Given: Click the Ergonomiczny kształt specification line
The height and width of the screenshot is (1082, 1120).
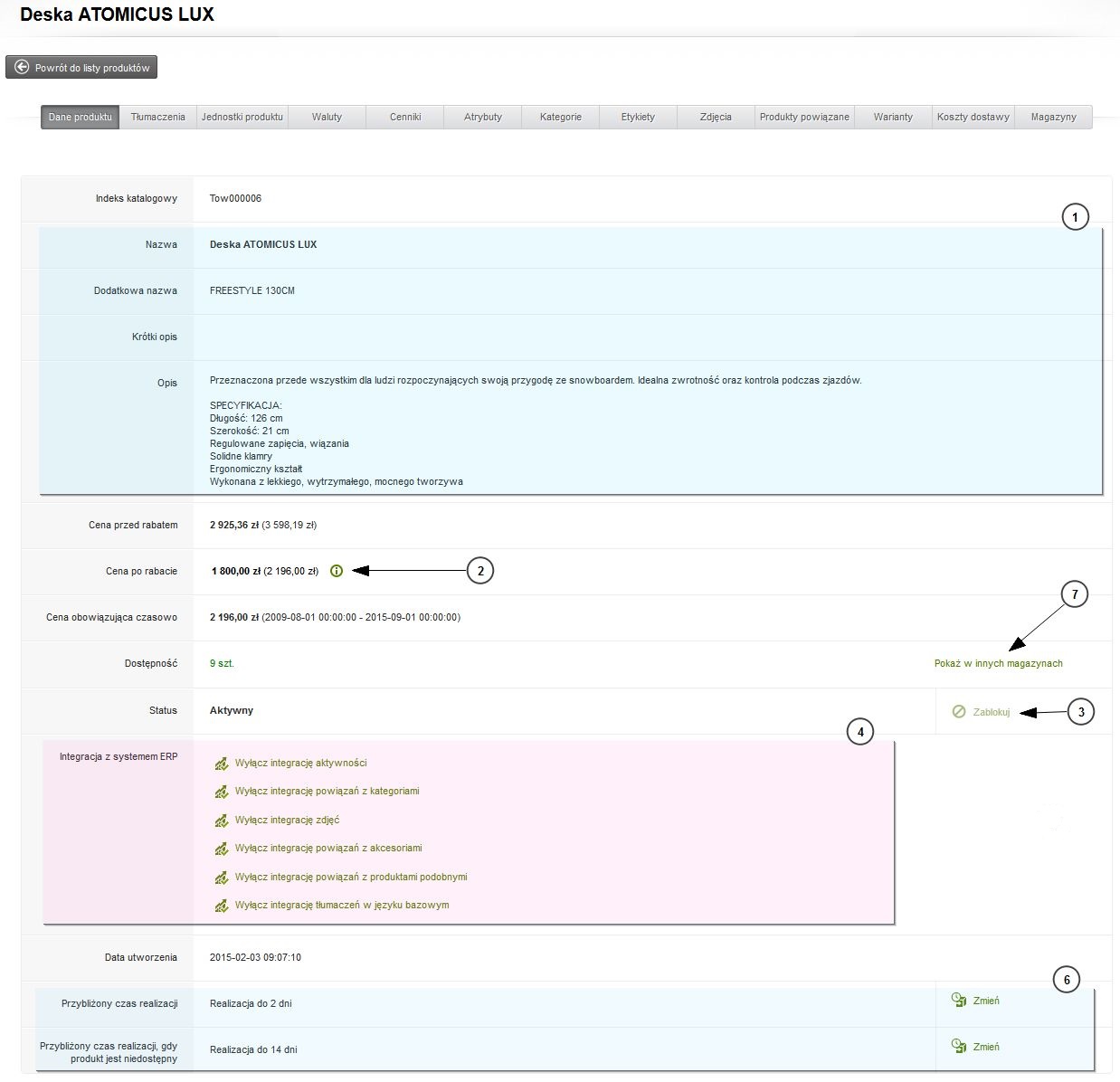Looking at the screenshot, I should 256,469.
